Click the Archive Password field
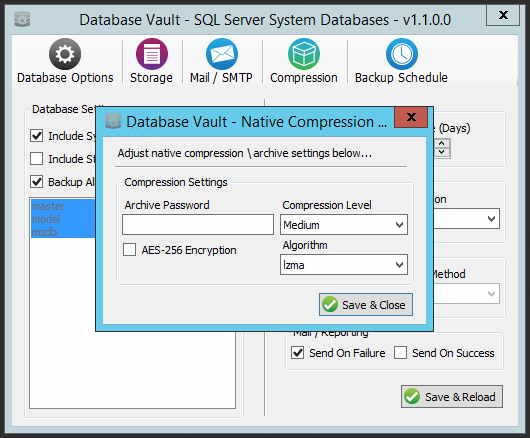Image resolution: width=530 pixels, height=438 pixels. coord(198,224)
